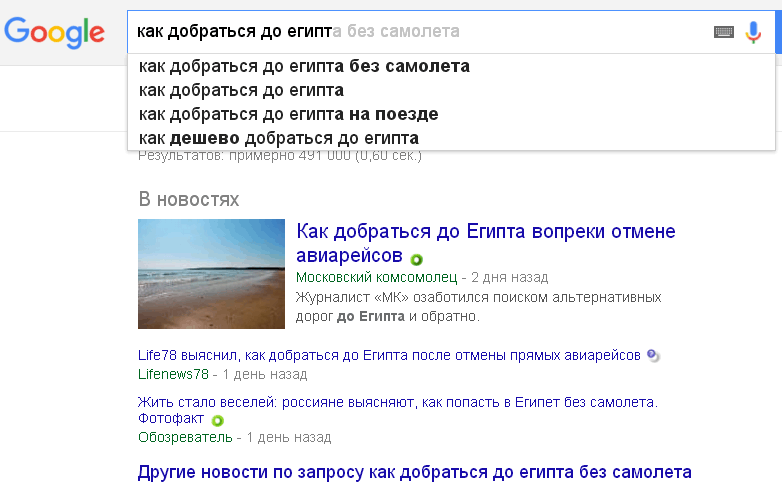The height and width of the screenshot is (492, 782).
Task: Open the Life78 article about direct flights
Action: (x=390, y=355)
